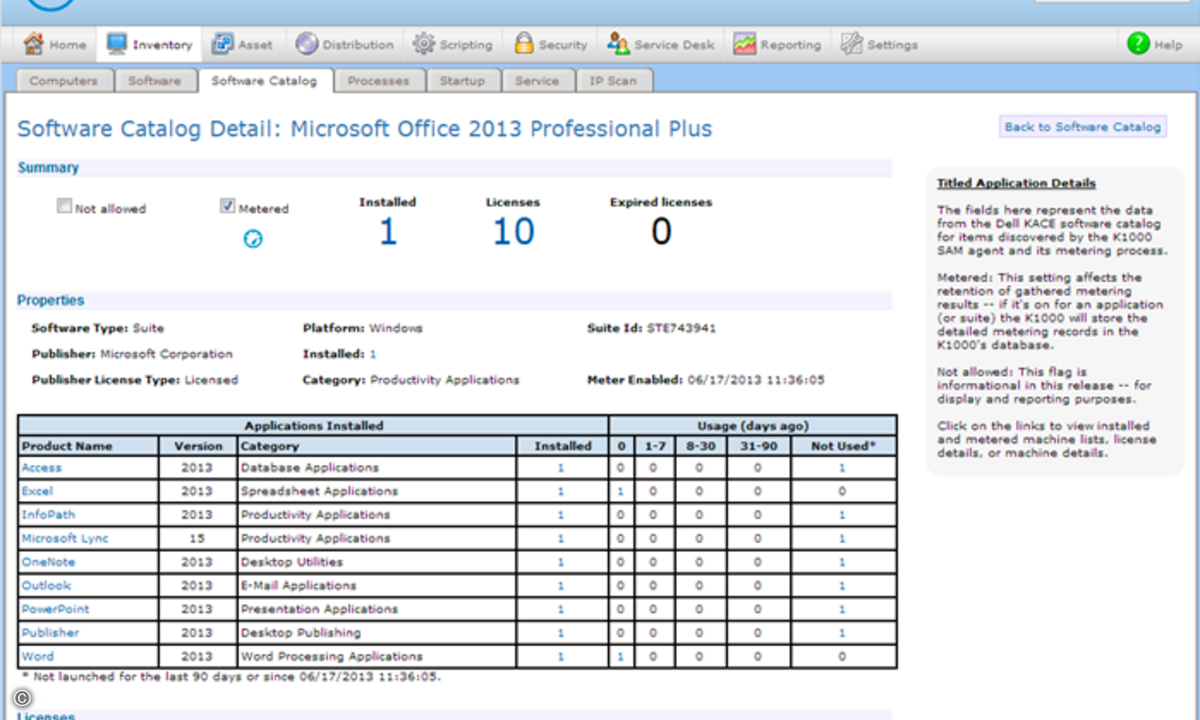1200x720 pixels.
Task: Click version 15 in the Microsoft Lync row
Action: pos(198,539)
